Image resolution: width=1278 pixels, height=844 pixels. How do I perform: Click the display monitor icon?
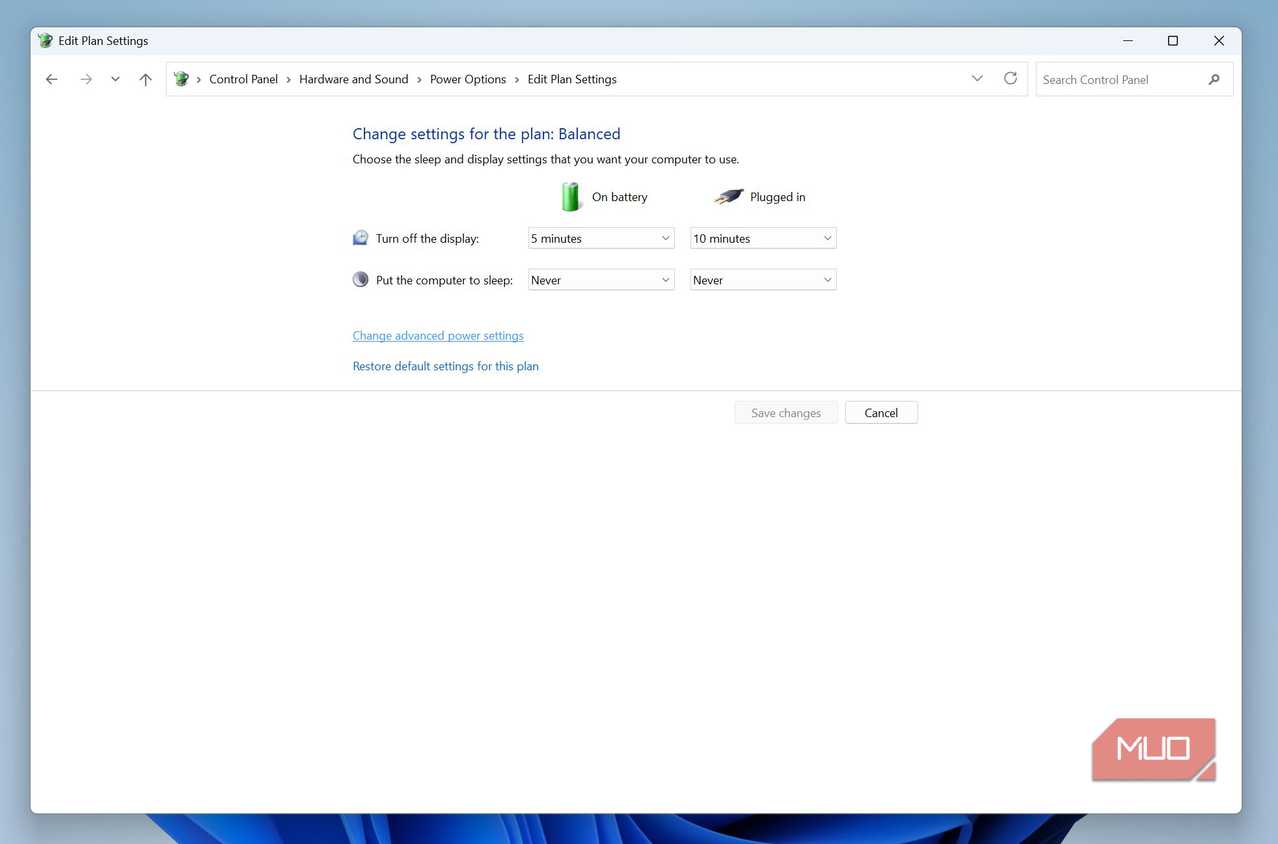click(x=361, y=238)
